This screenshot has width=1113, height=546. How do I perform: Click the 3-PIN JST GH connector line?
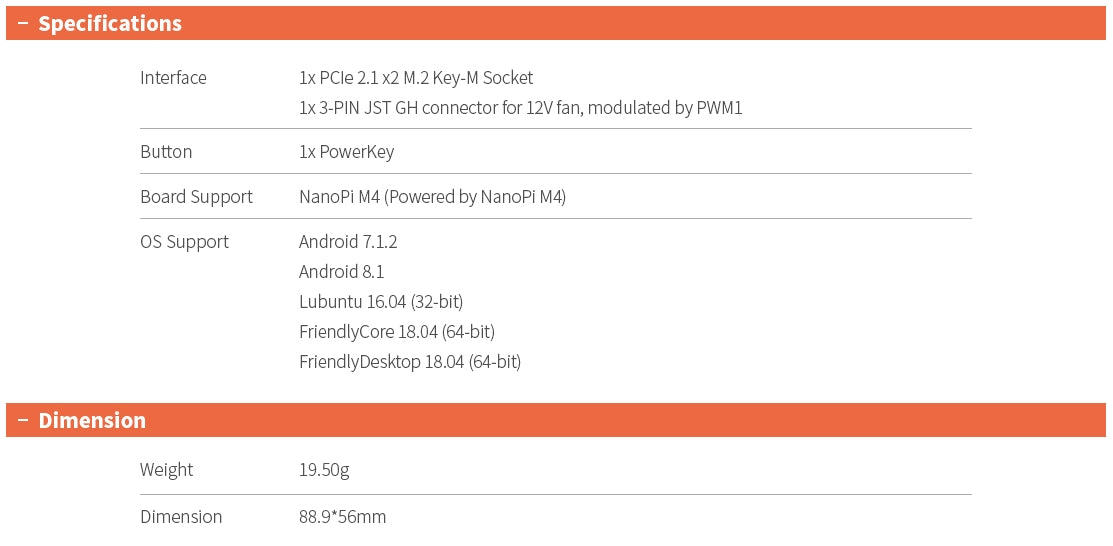point(520,108)
